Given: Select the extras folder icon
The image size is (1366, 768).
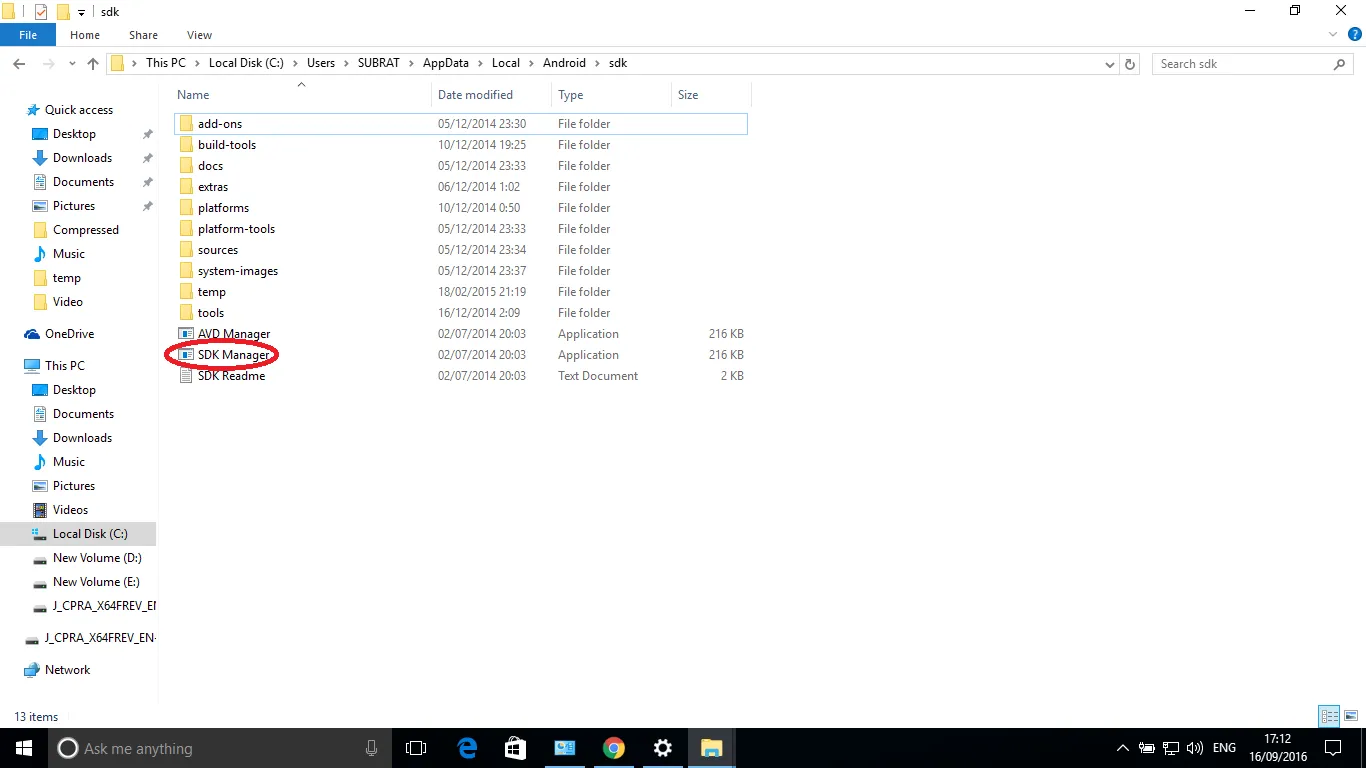Looking at the screenshot, I should point(186,187).
